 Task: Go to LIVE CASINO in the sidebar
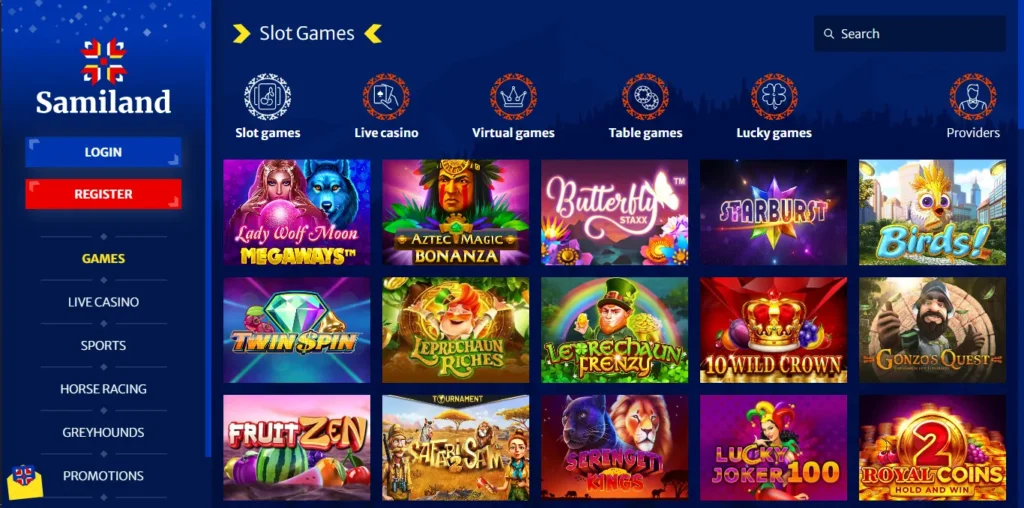pyautogui.click(x=103, y=302)
